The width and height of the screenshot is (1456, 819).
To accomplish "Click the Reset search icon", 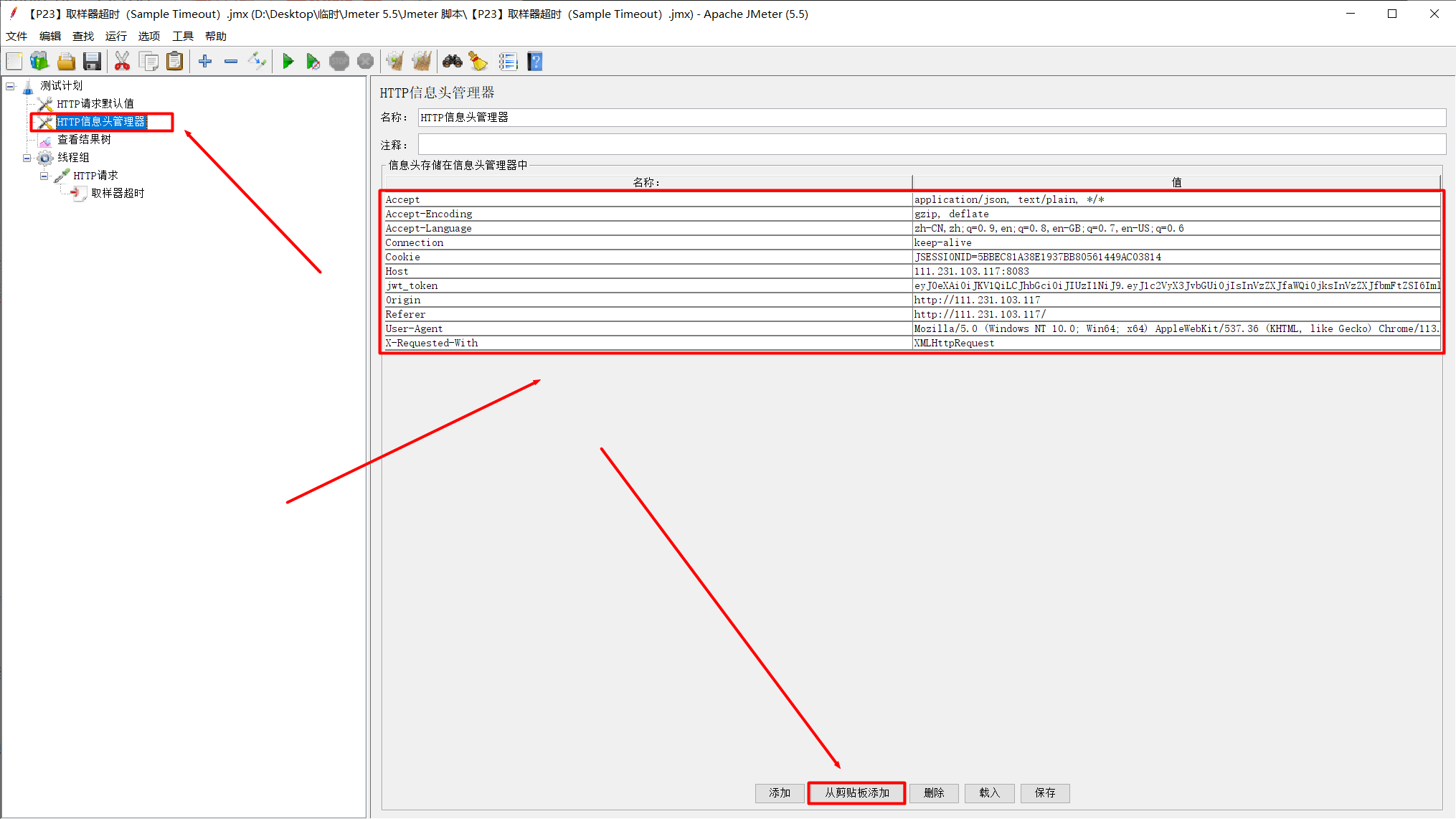I will 478,62.
